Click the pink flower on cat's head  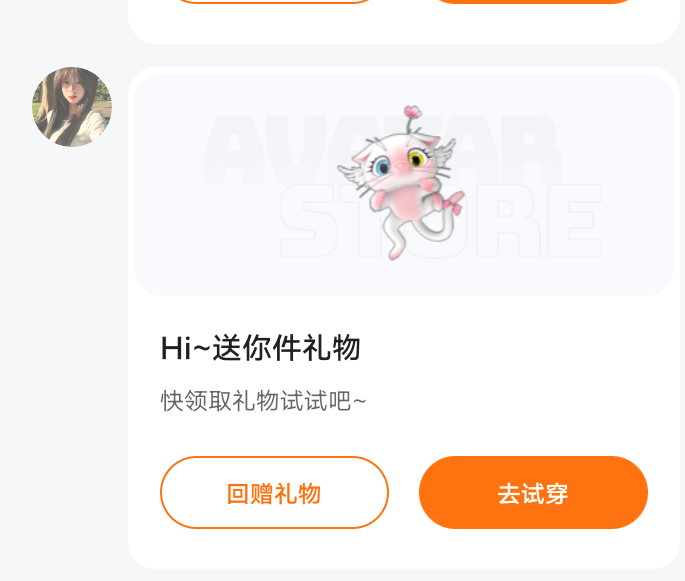click(x=413, y=112)
